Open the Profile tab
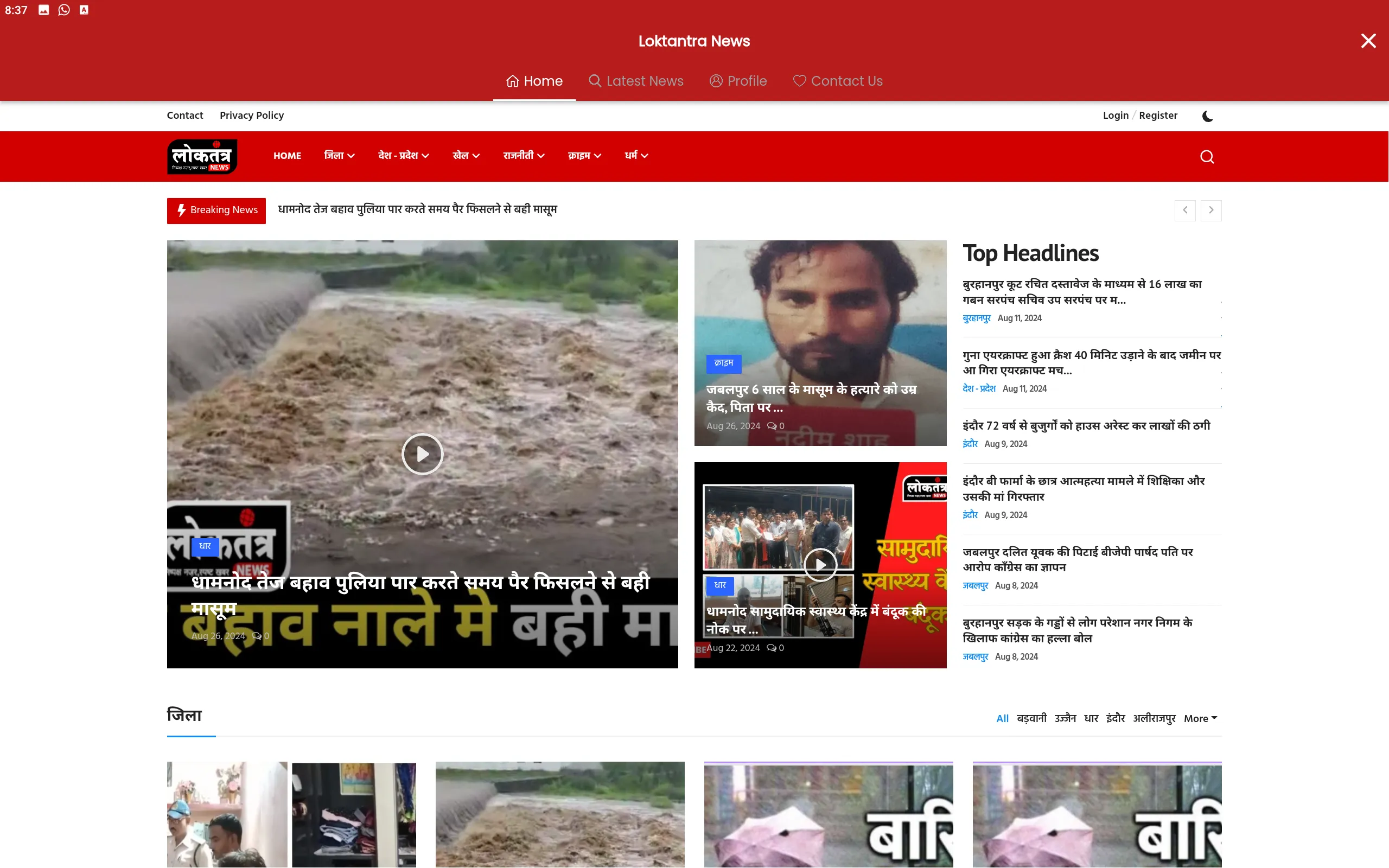Screen dimensions: 1389x868 click(x=738, y=81)
